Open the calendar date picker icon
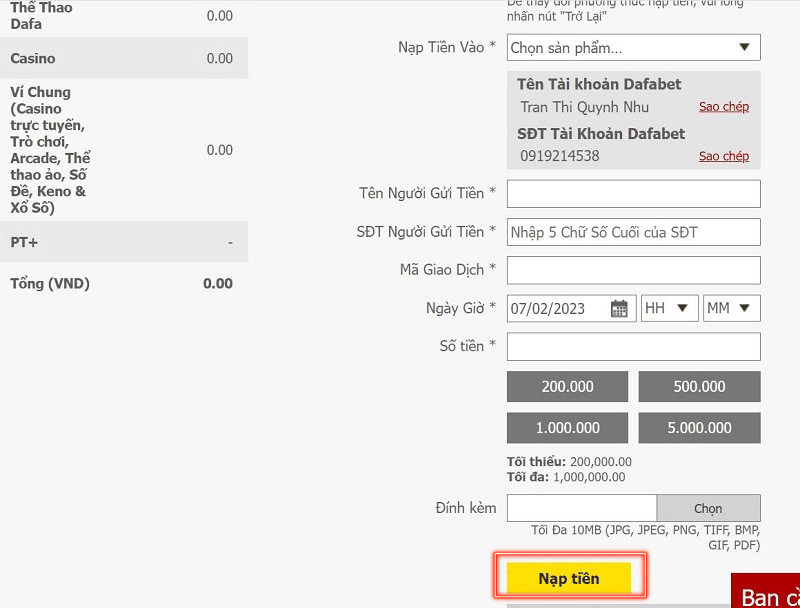This screenshot has width=800, height=608. click(x=619, y=309)
